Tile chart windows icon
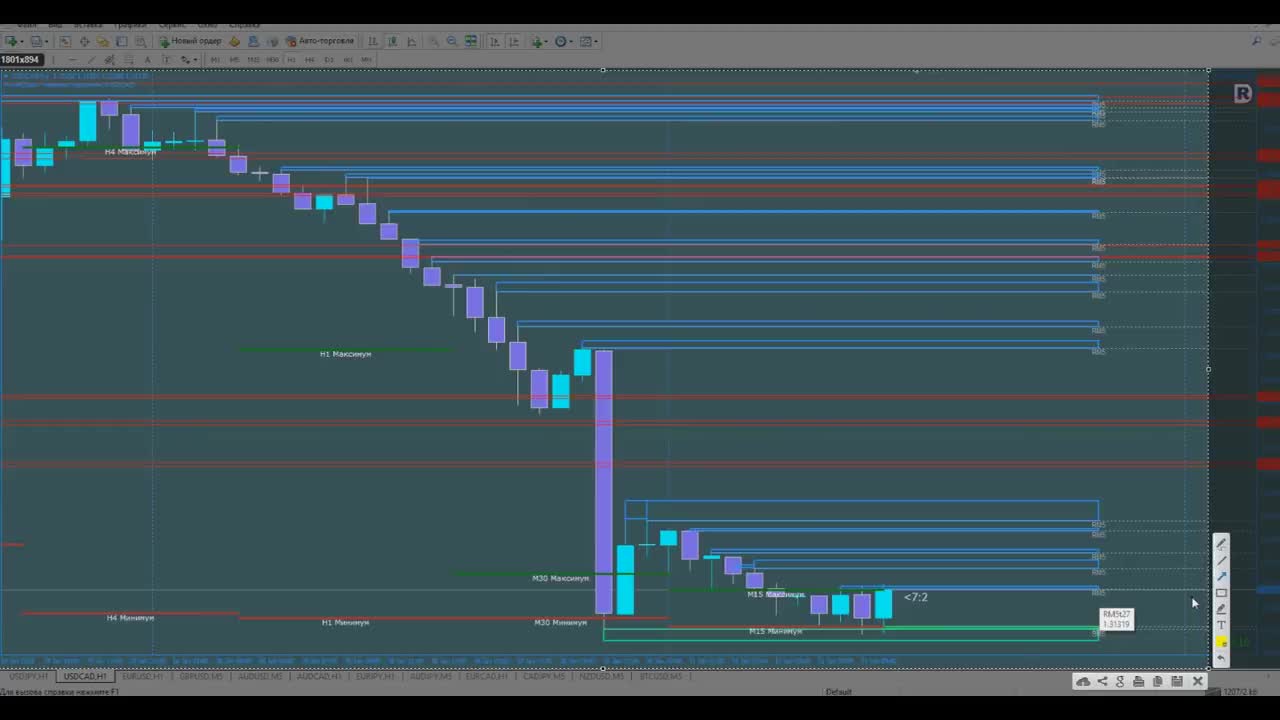The image size is (1280, 720). [470, 41]
